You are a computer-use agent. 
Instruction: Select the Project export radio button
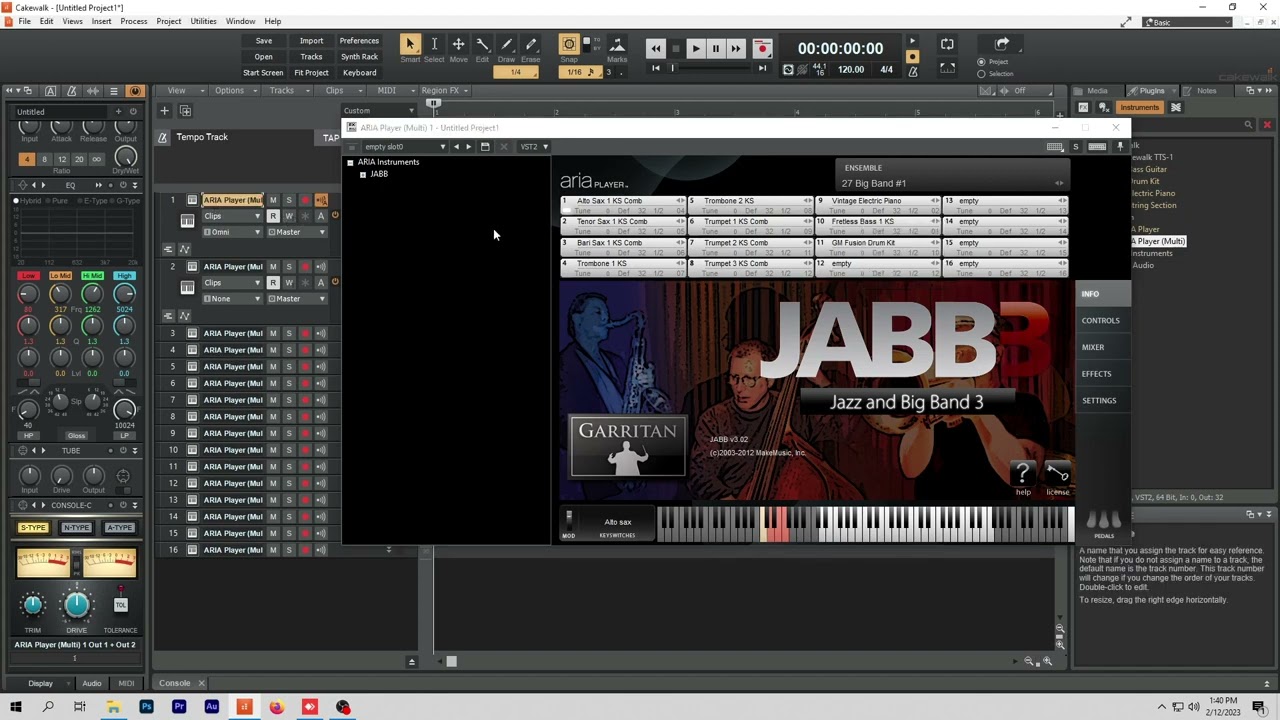(x=981, y=62)
